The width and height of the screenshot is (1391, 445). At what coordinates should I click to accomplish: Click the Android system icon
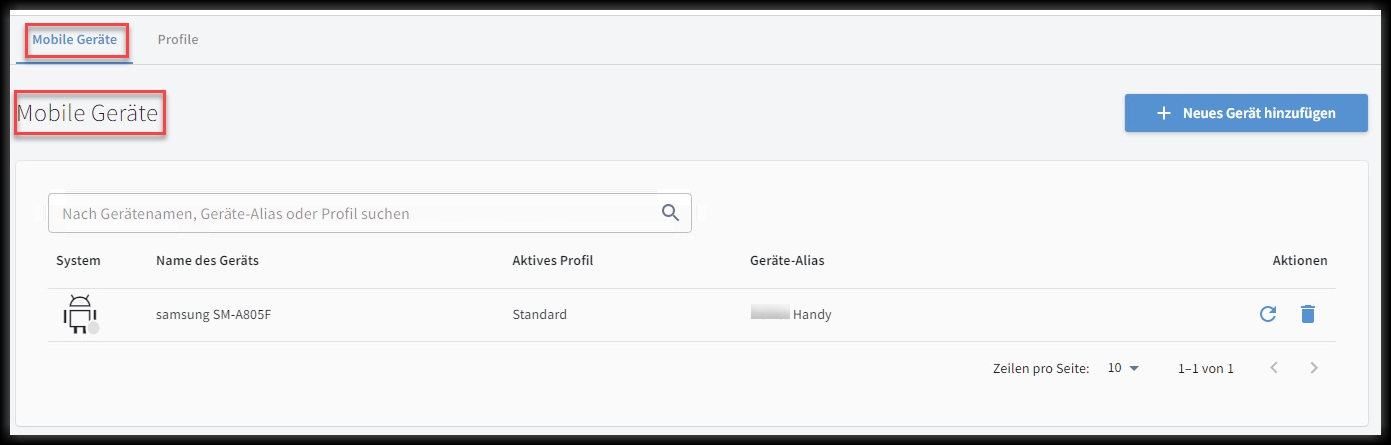[x=78, y=314]
